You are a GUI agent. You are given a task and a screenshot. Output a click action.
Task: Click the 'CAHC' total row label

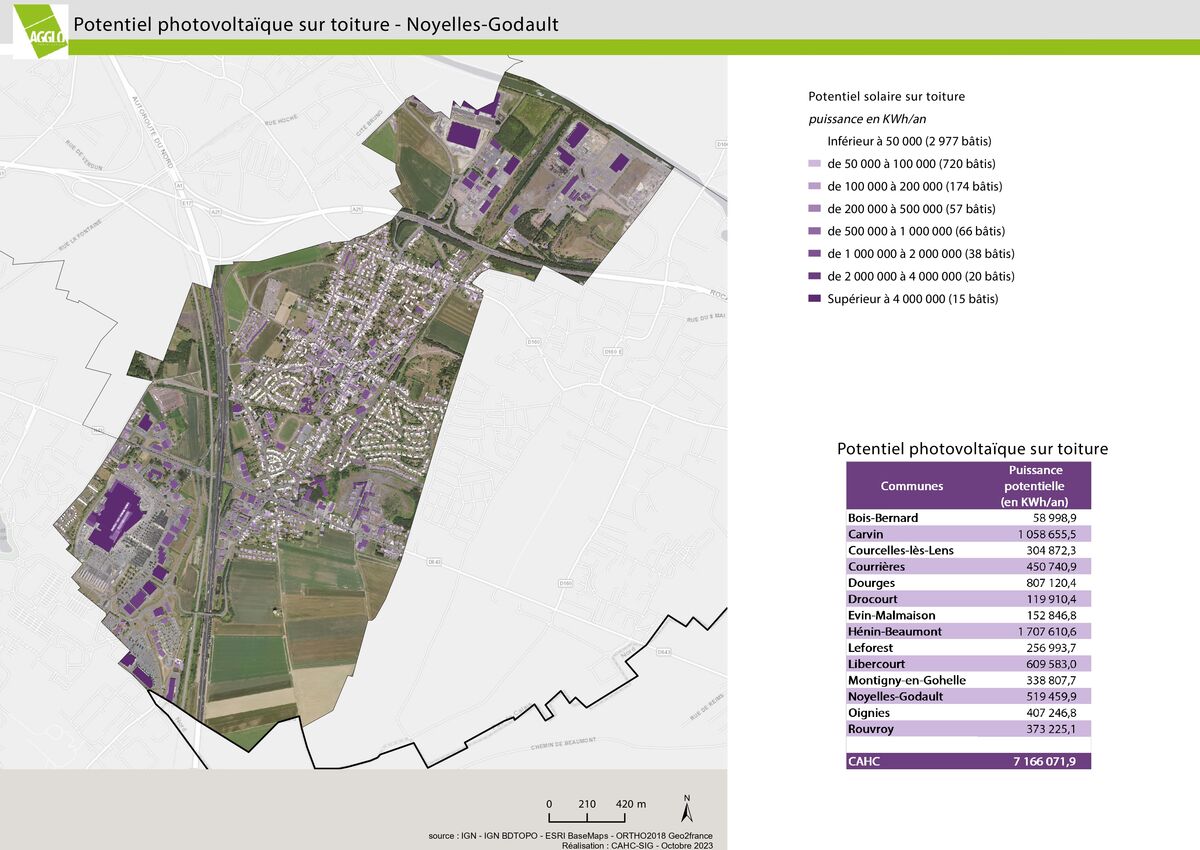865,761
